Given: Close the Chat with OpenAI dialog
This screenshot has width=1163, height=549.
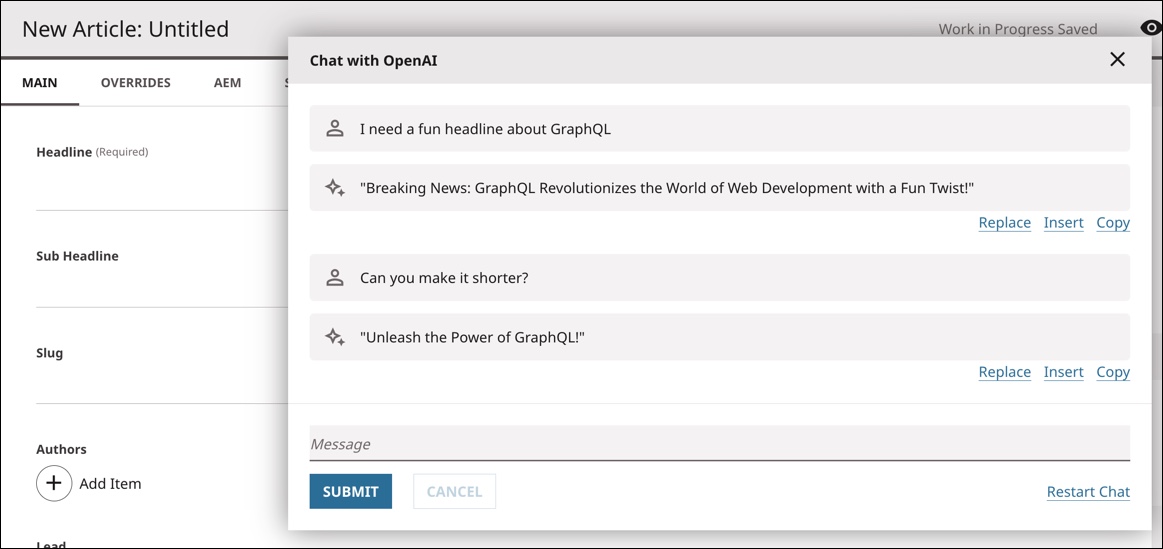Looking at the screenshot, I should click(1117, 59).
